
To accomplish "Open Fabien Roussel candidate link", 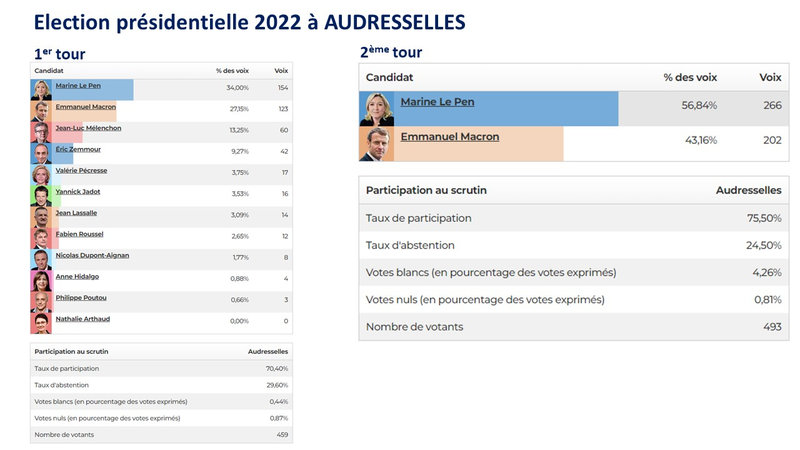I will 79,234.
